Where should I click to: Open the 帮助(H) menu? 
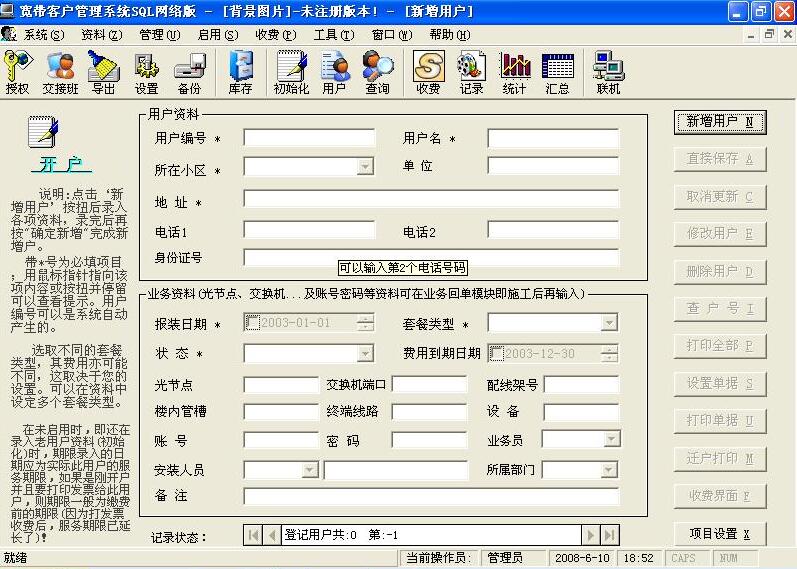click(450, 35)
